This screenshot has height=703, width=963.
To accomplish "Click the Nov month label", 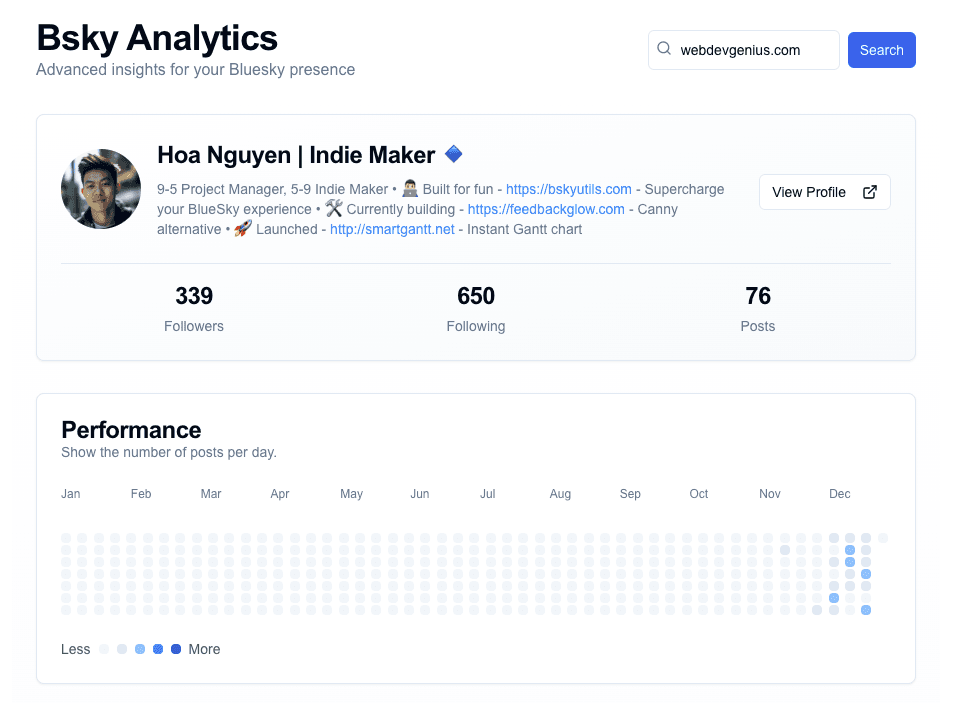I will (x=770, y=494).
